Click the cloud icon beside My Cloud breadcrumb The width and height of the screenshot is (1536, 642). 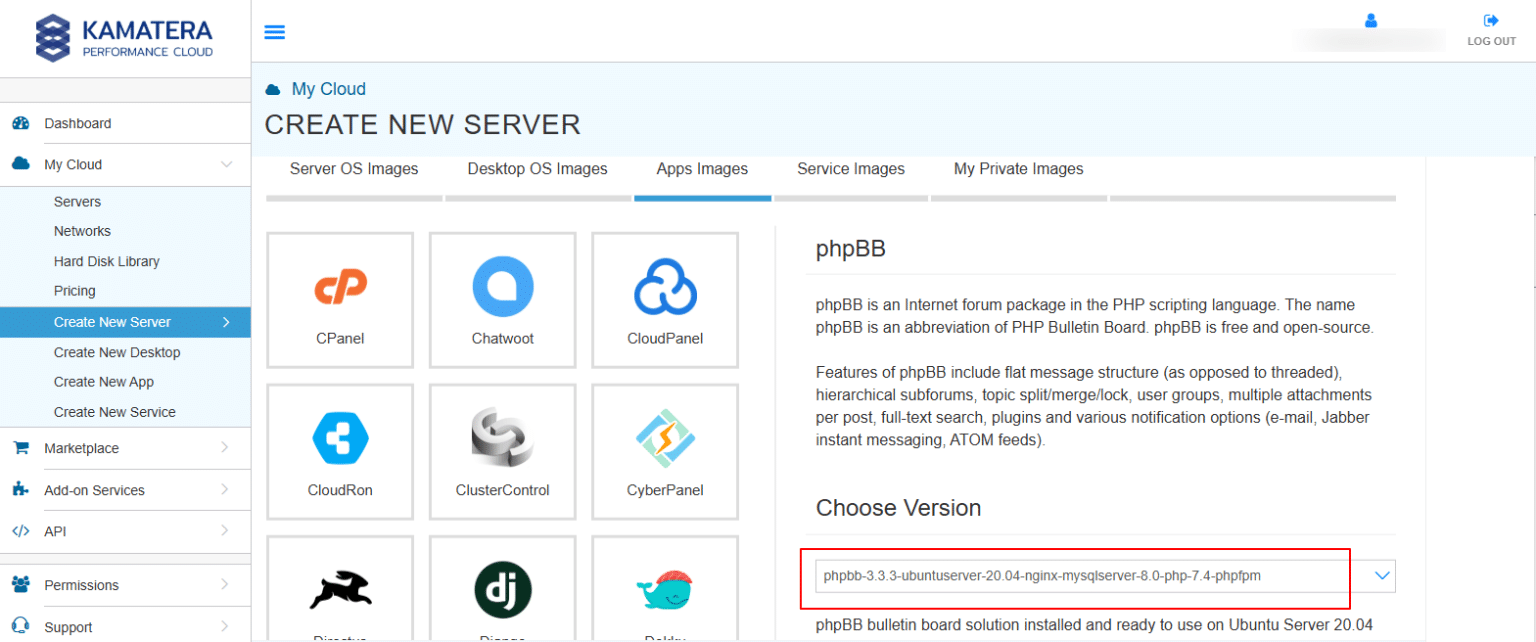pos(272,90)
